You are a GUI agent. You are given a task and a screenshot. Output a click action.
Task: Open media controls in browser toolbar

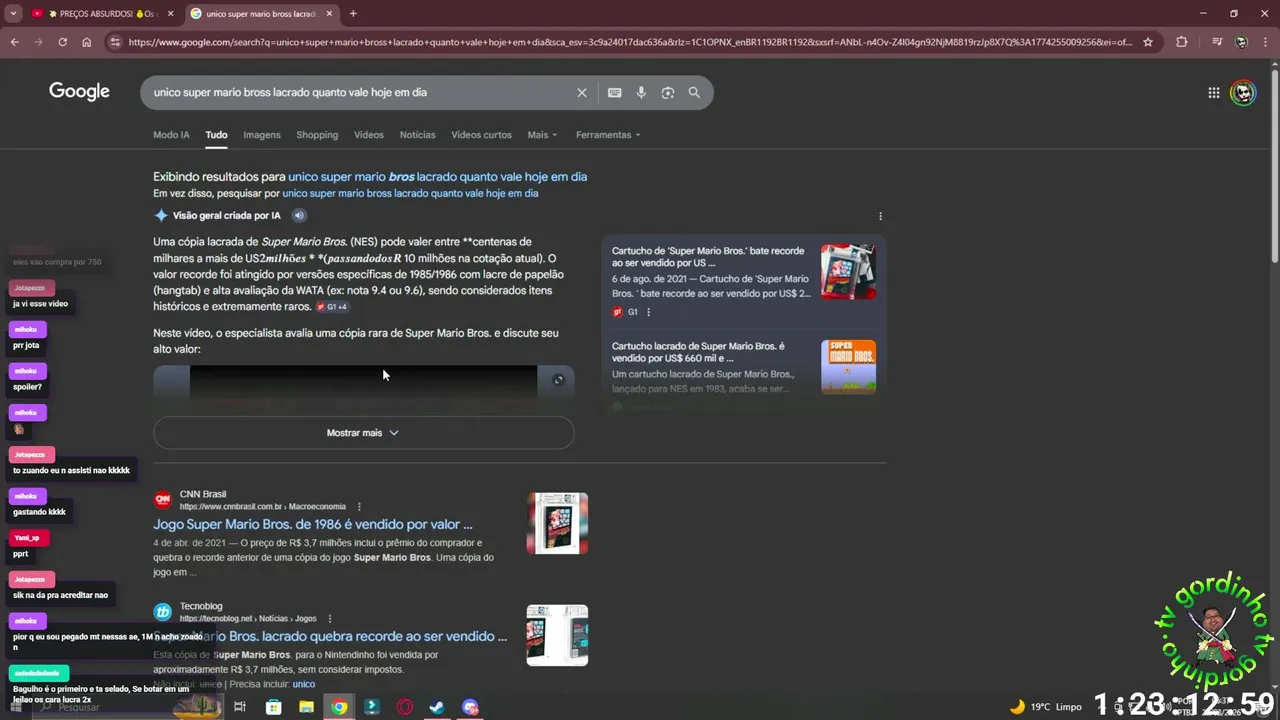point(1216,42)
